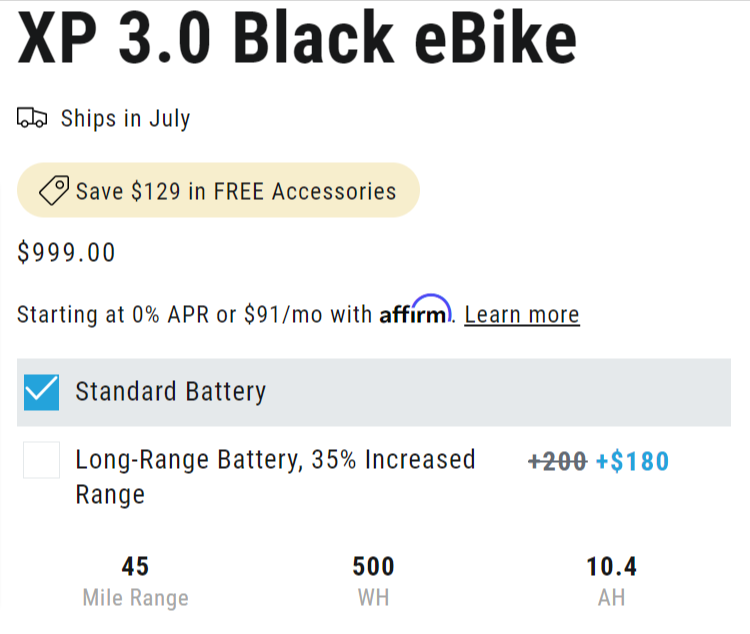750x634 pixels.
Task: Click the Mile Range caption
Action: [x=135, y=598]
